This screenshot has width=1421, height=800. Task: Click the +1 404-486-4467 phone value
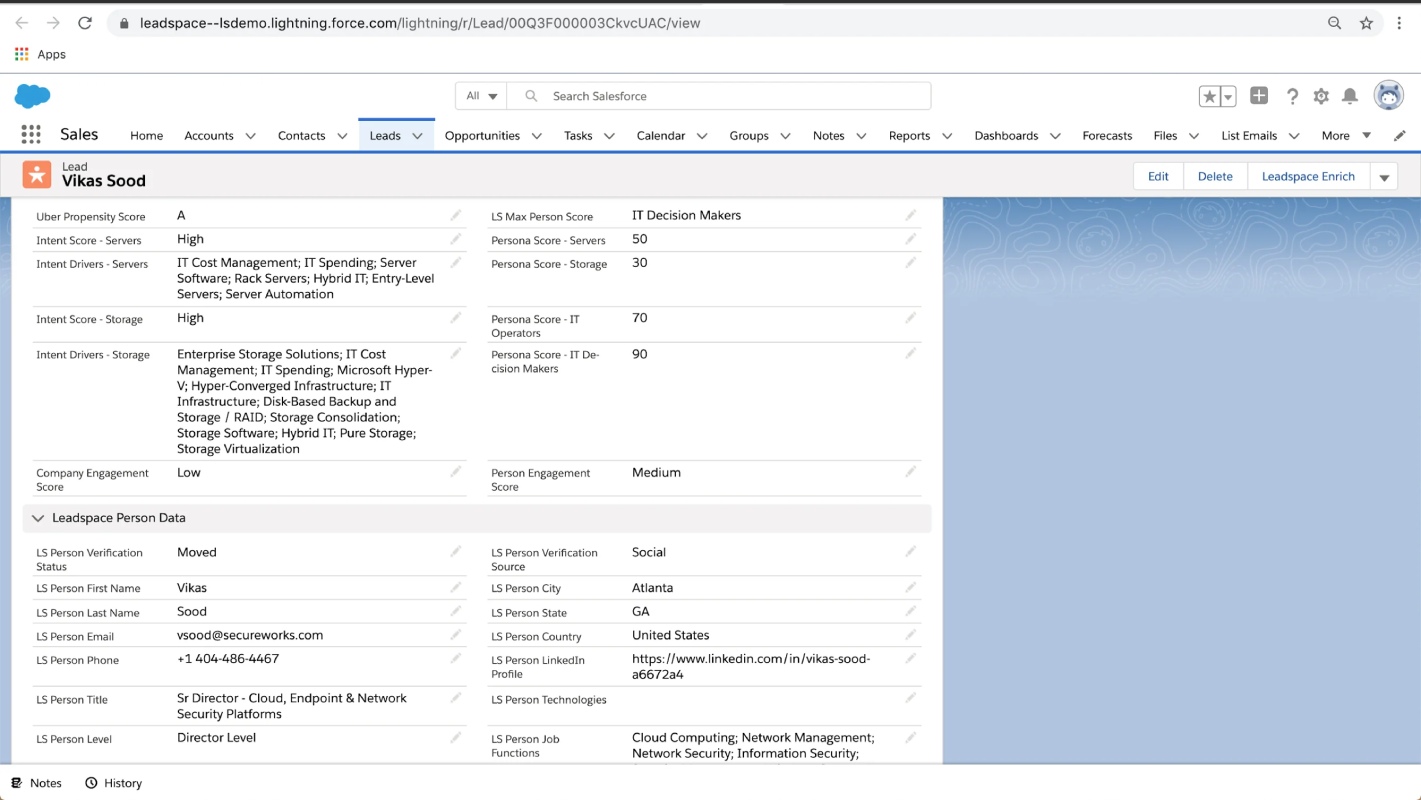228,659
